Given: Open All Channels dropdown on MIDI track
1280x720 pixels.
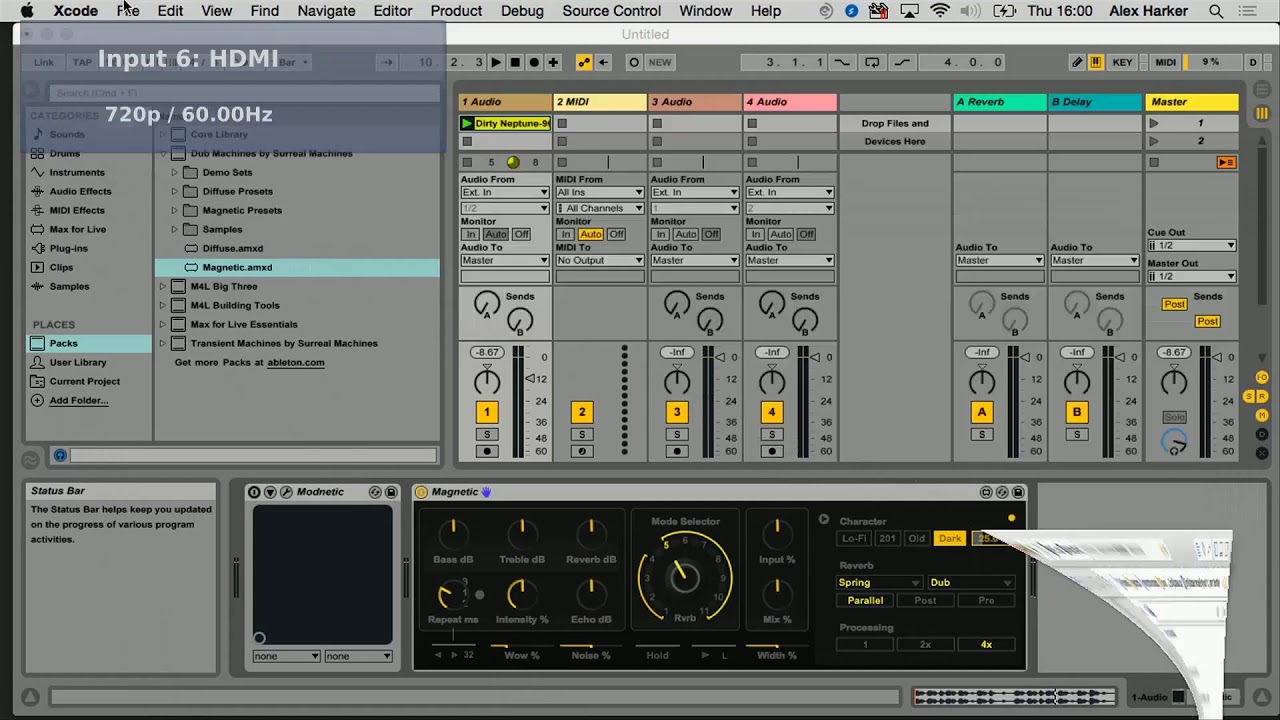Looking at the screenshot, I should pos(600,208).
